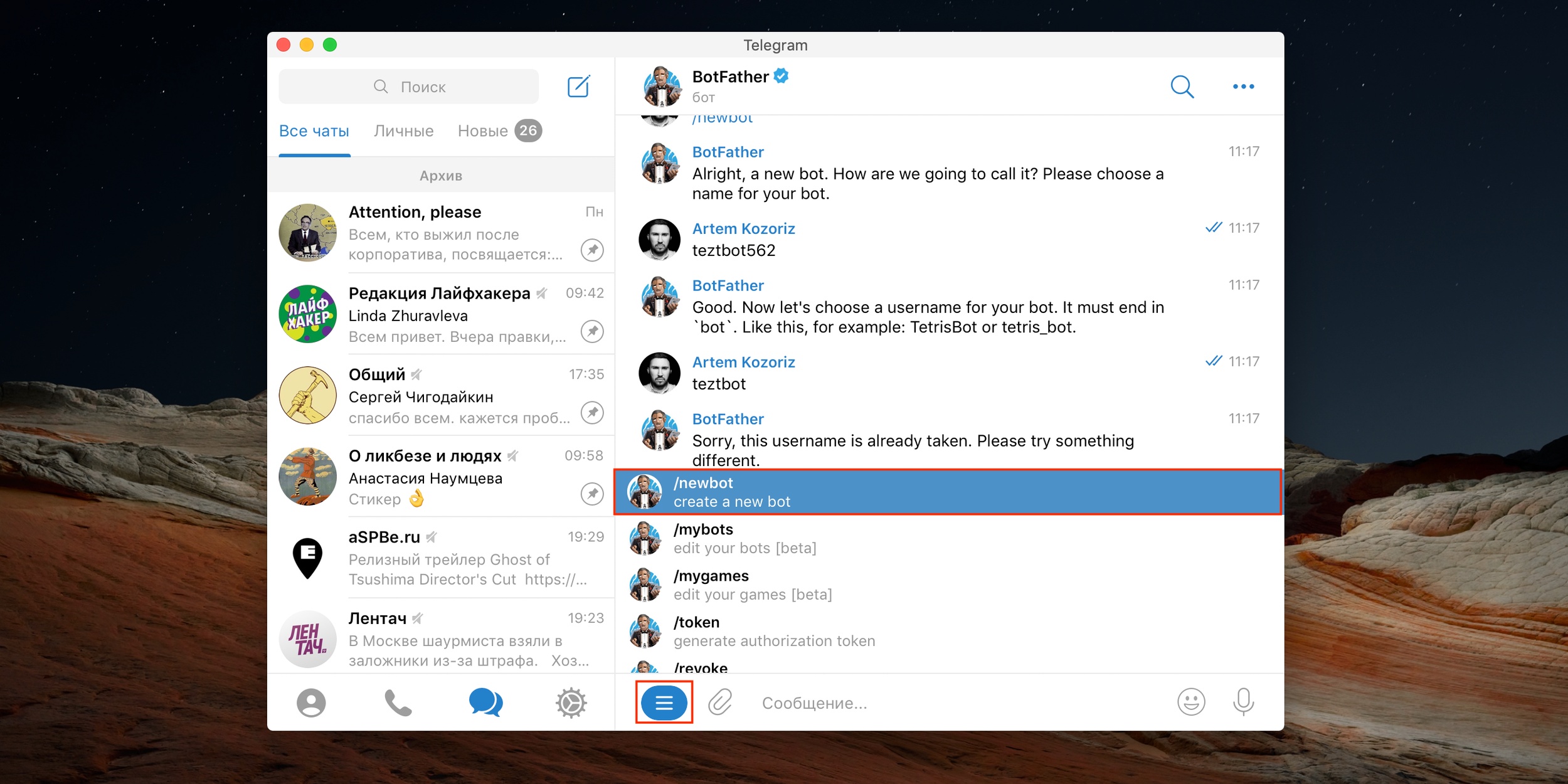Viewport: 1568px width, 784px height.
Task: Click the Лентач chat avatar
Action: tap(307, 639)
